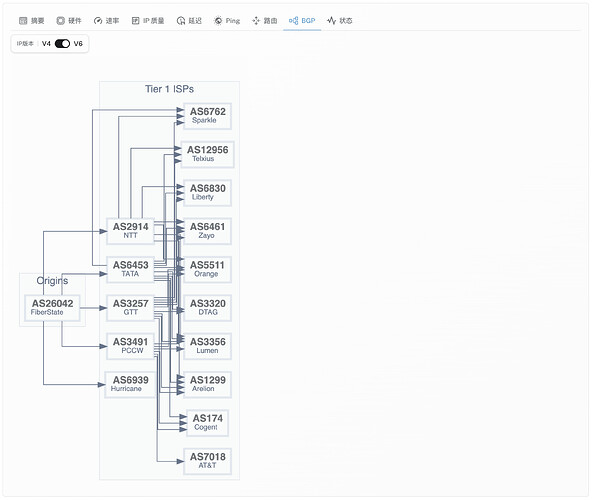
Task: Select the AS3320 DTAG node
Action: pos(207,308)
